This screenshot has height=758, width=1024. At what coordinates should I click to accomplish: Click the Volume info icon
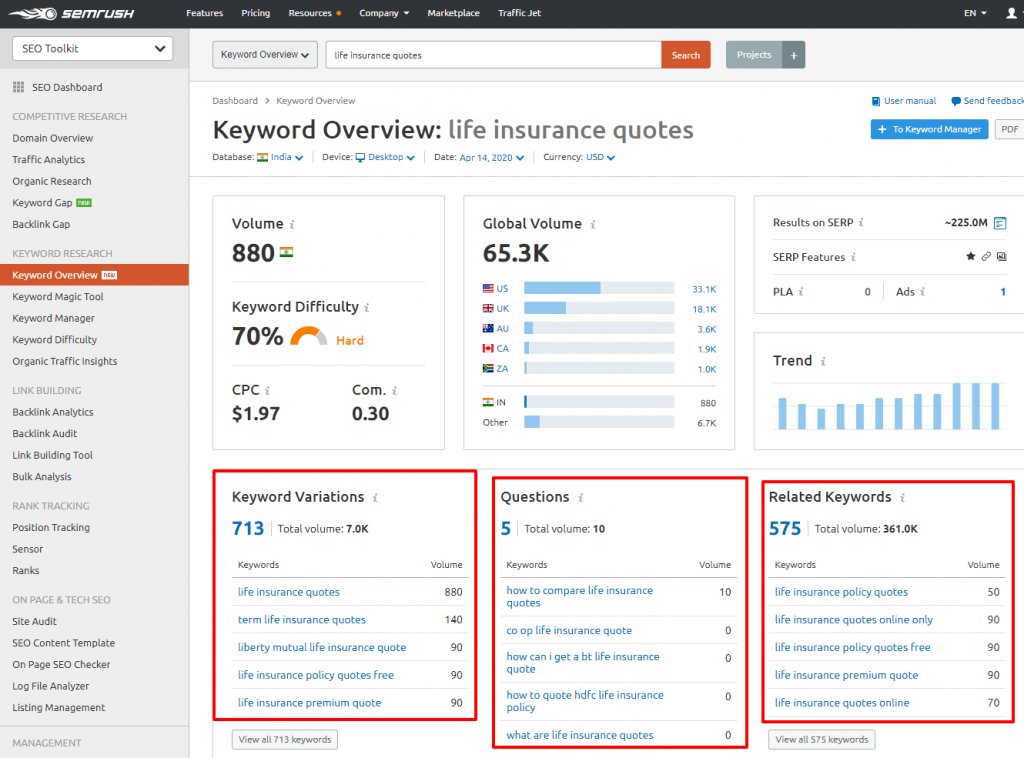[x=292, y=225]
